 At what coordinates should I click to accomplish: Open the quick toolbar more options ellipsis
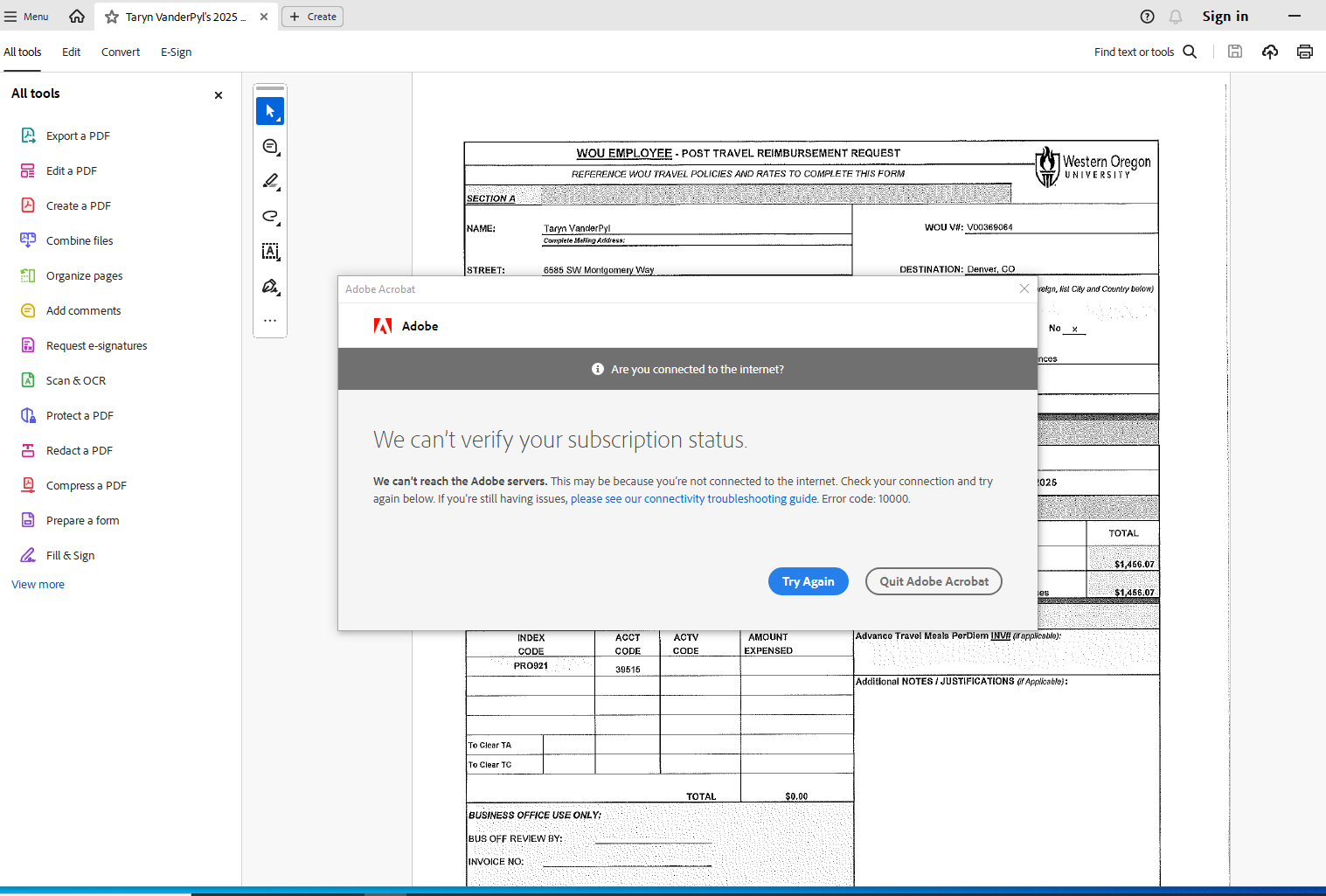click(270, 320)
